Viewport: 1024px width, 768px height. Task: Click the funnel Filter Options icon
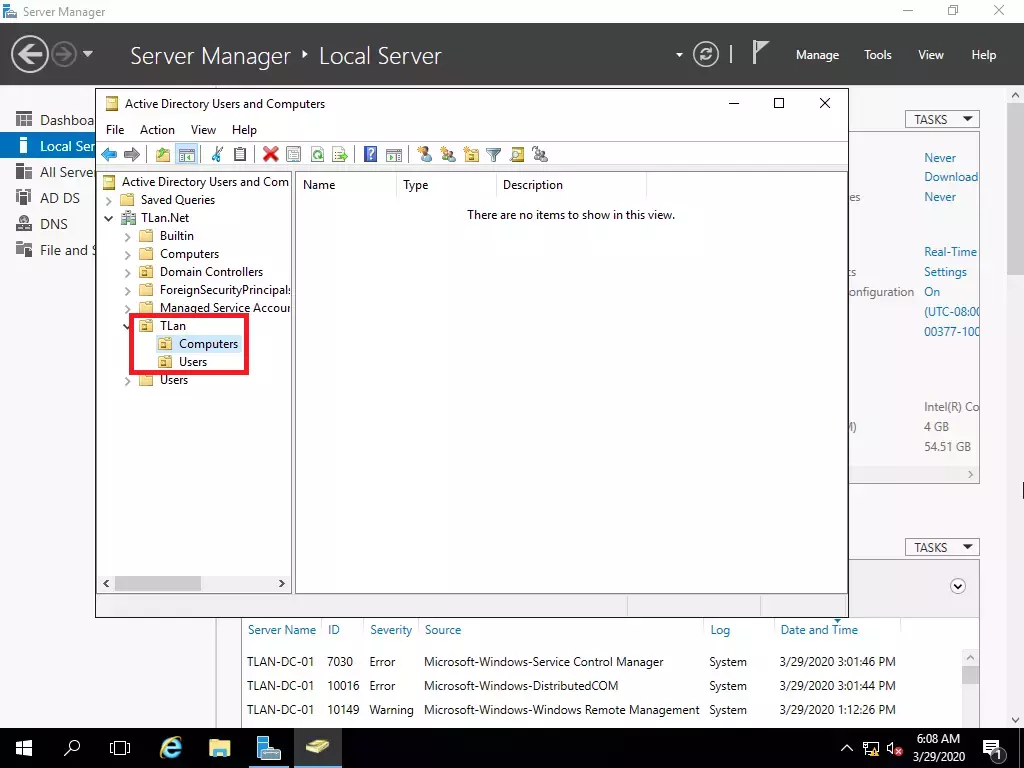click(x=494, y=155)
